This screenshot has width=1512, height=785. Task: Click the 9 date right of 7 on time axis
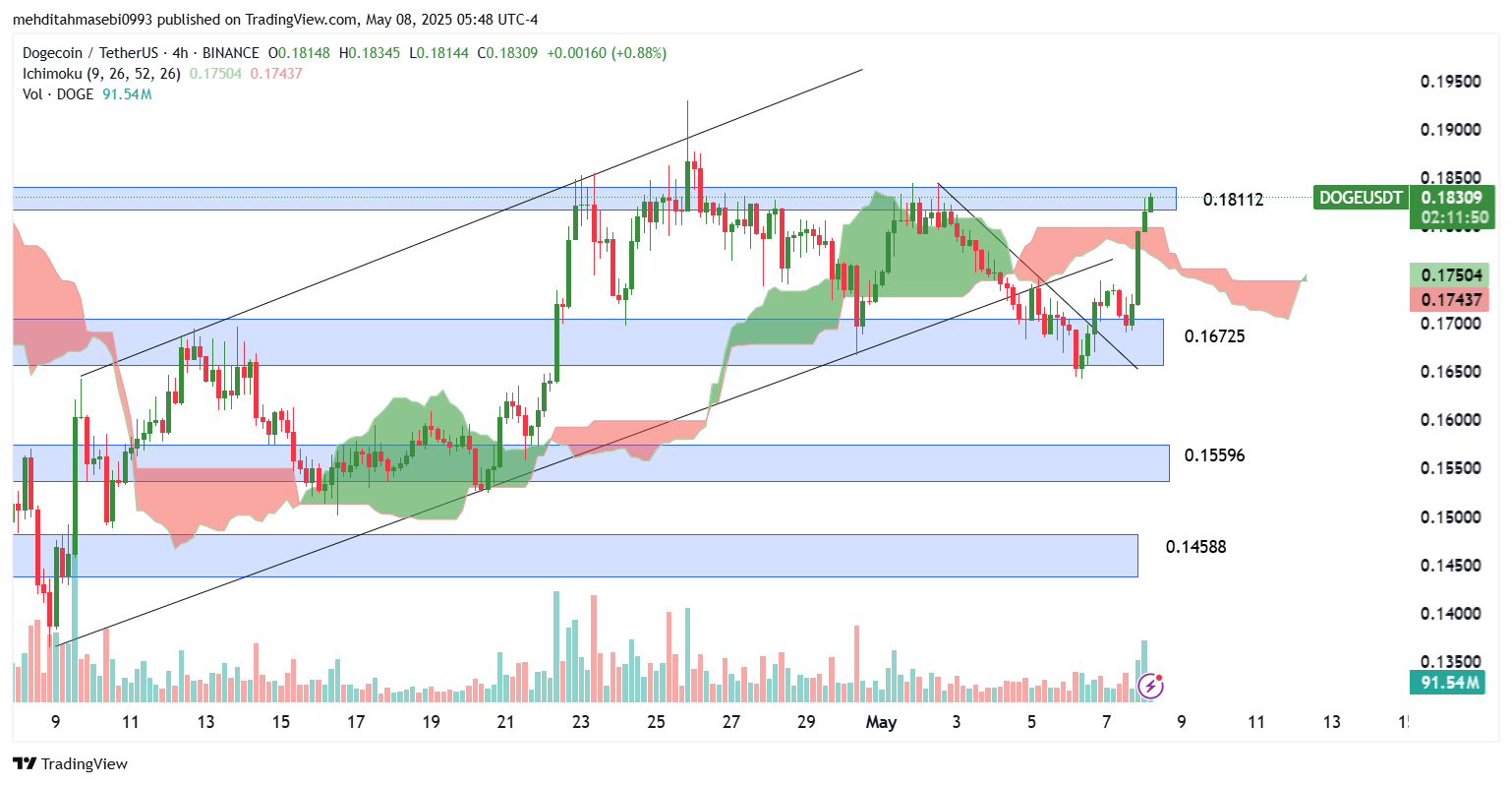click(x=1182, y=723)
